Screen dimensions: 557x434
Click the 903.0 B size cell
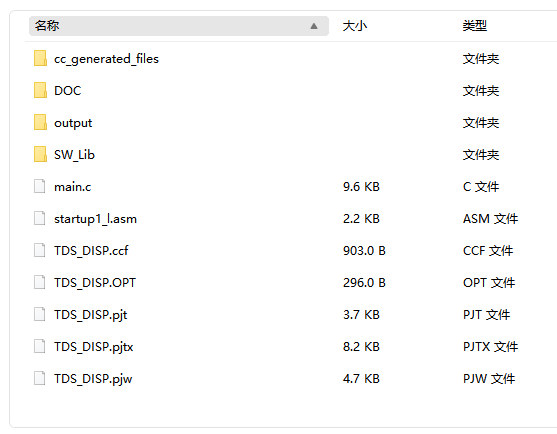point(364,251)
